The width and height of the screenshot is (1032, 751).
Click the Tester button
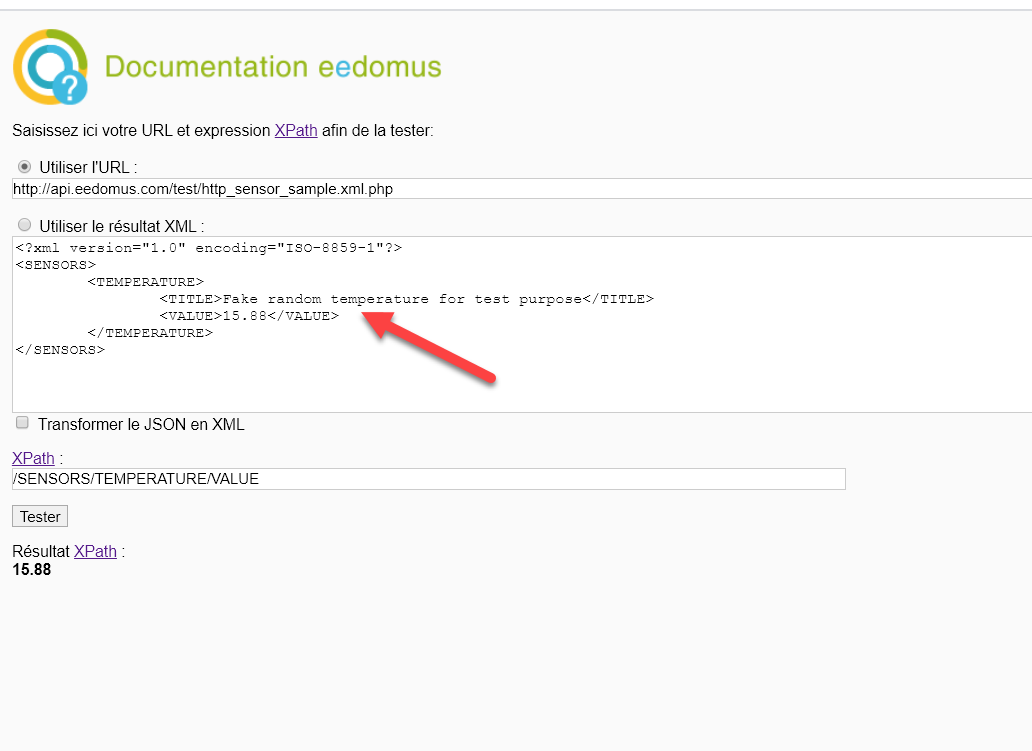click(40, 517)
